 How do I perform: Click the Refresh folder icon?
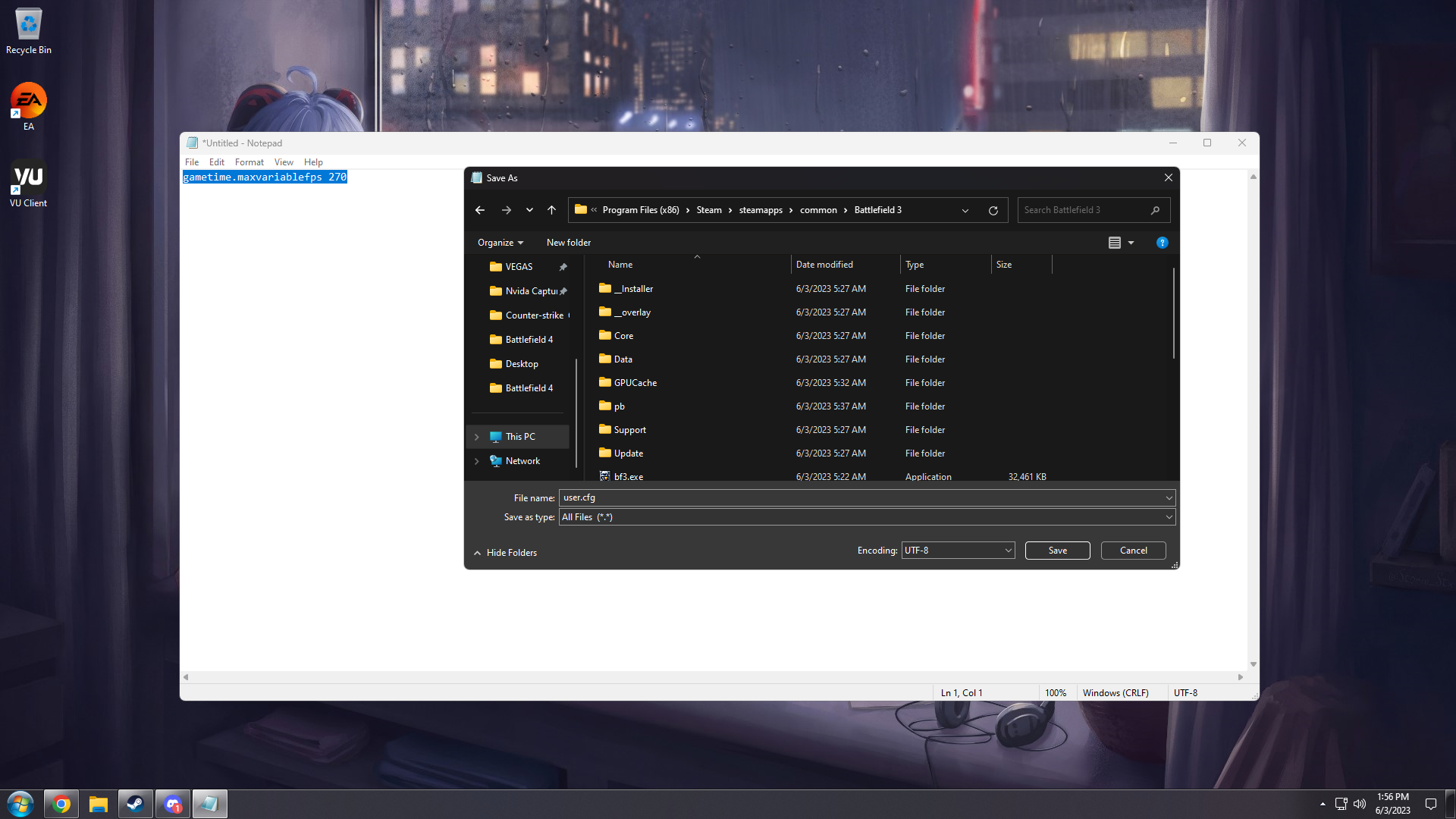[993, 210]
